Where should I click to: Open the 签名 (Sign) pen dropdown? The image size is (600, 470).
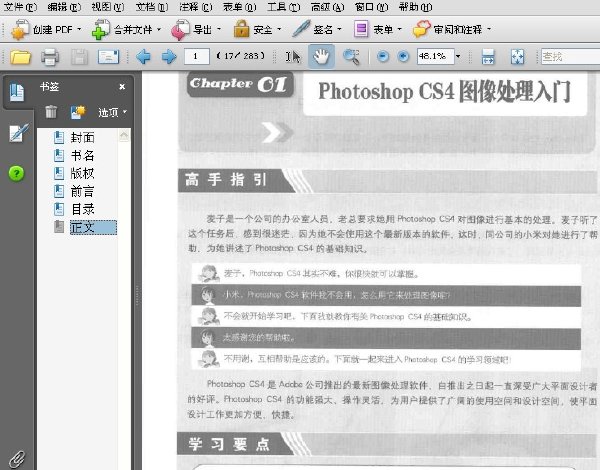[x=317, y=29]
